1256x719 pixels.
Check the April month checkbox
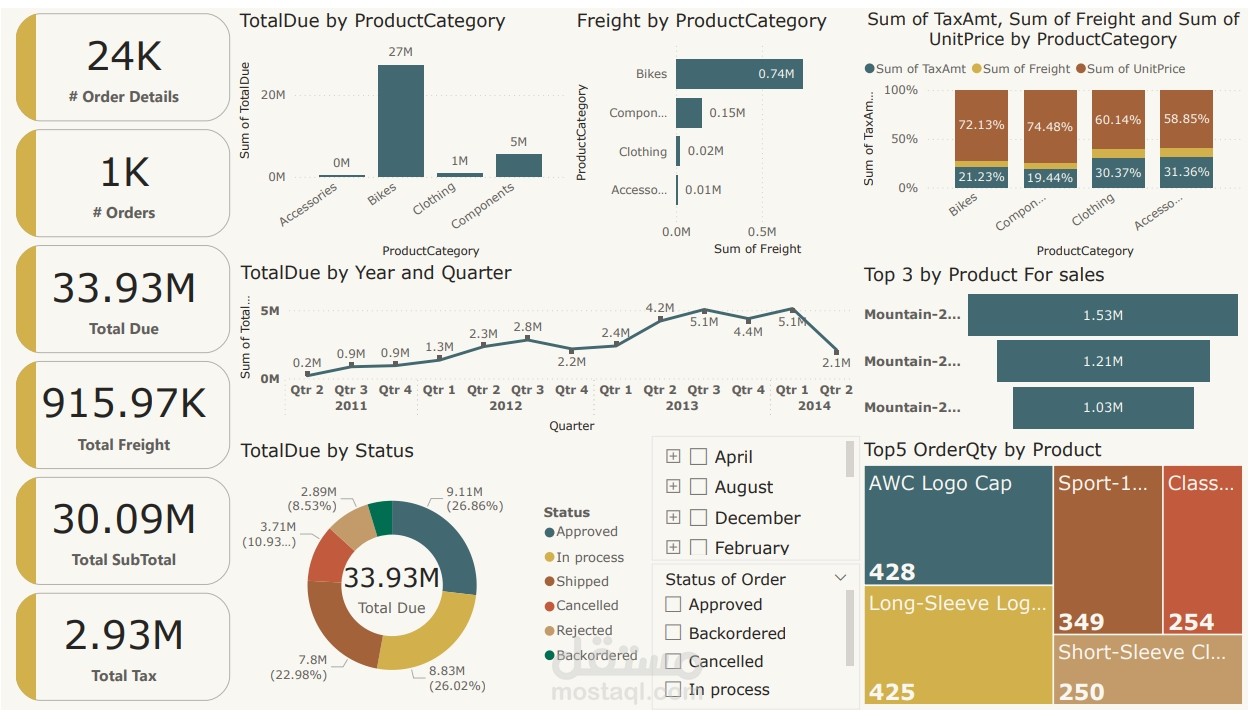tap(697, 456)
